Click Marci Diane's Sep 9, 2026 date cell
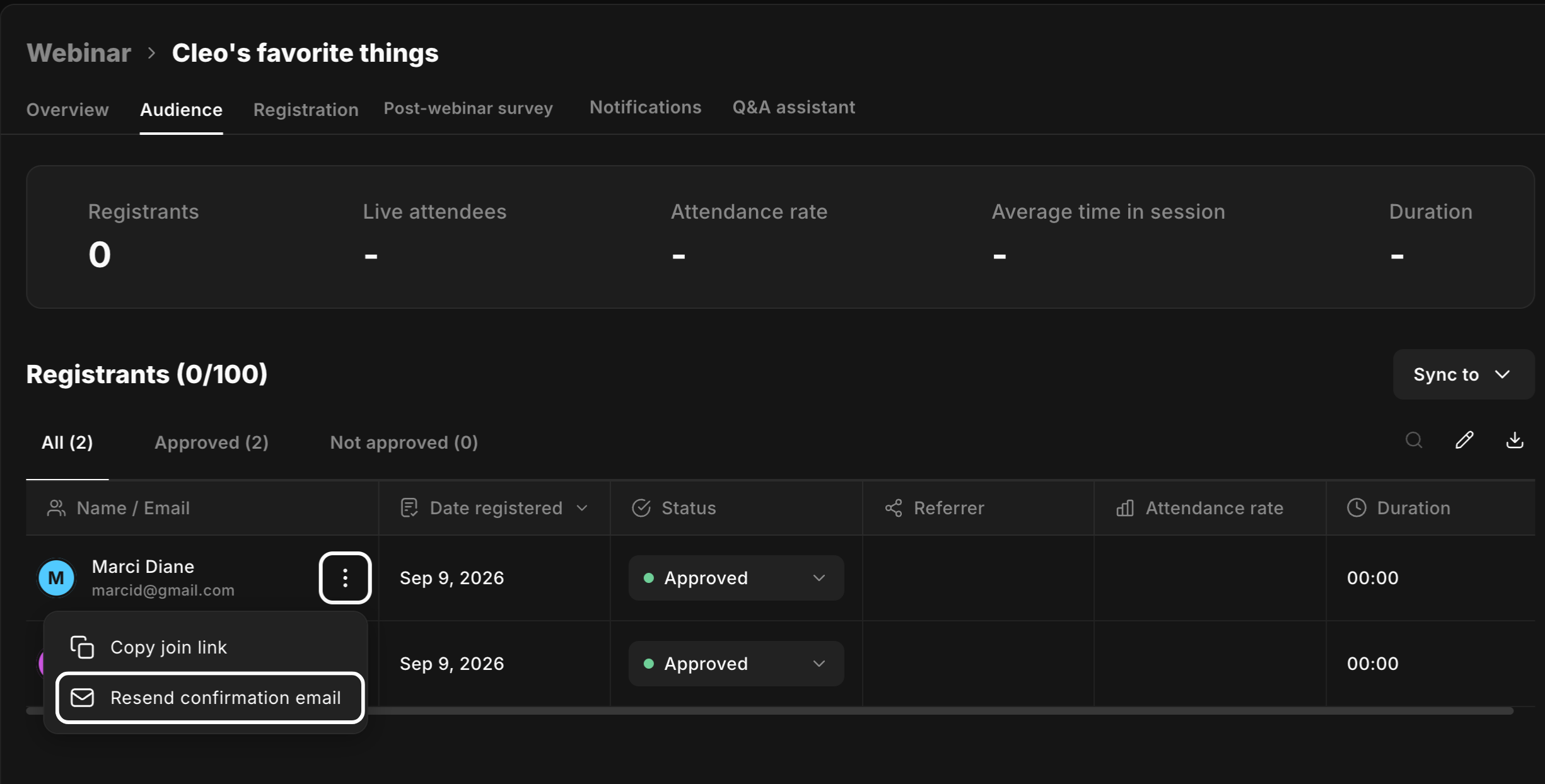Viewport: 1545px width, 784px height. [x=452, y=578]
